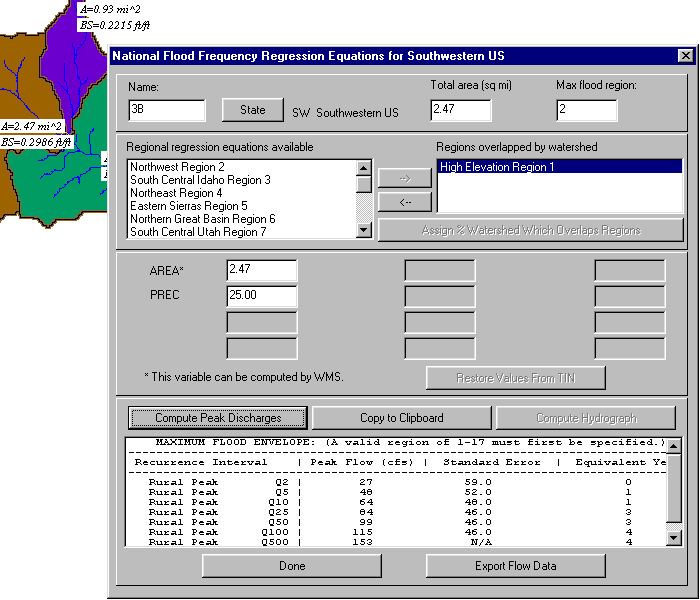Click the State button
The width and height of the screenshot is (700, 600).
pos(252,110)
